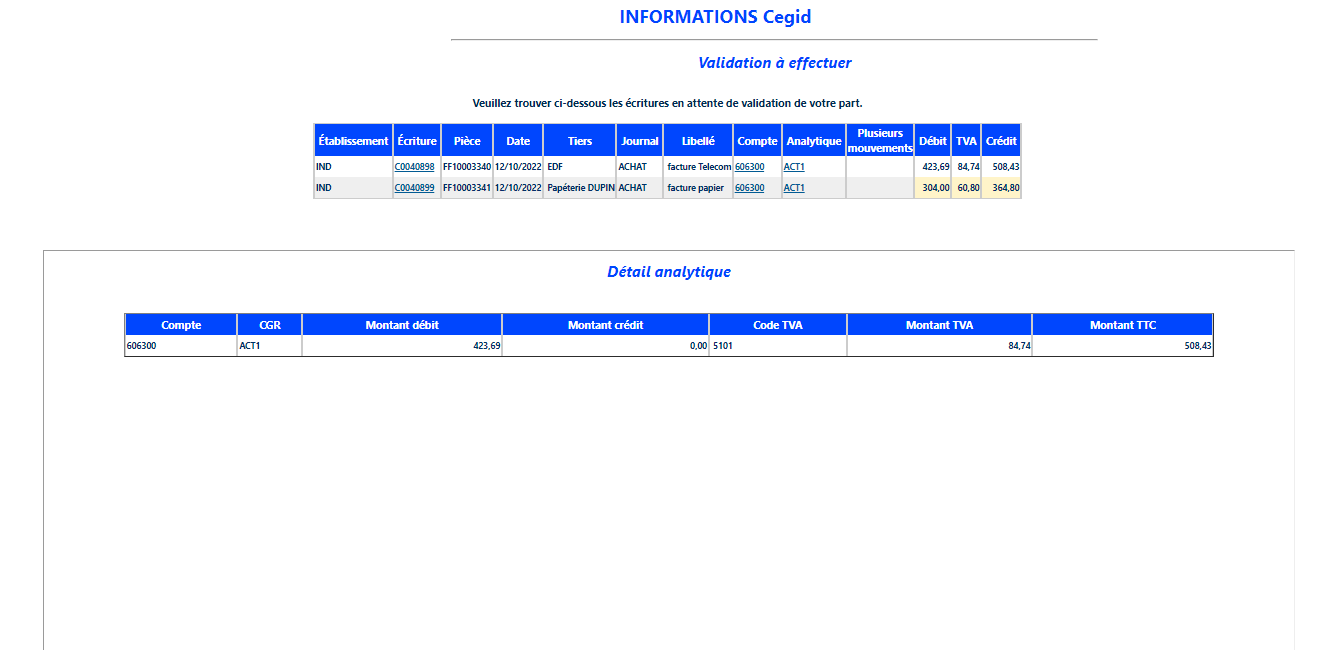Click the highlighted 364,80 crédit cell

tap(1001, 188)
